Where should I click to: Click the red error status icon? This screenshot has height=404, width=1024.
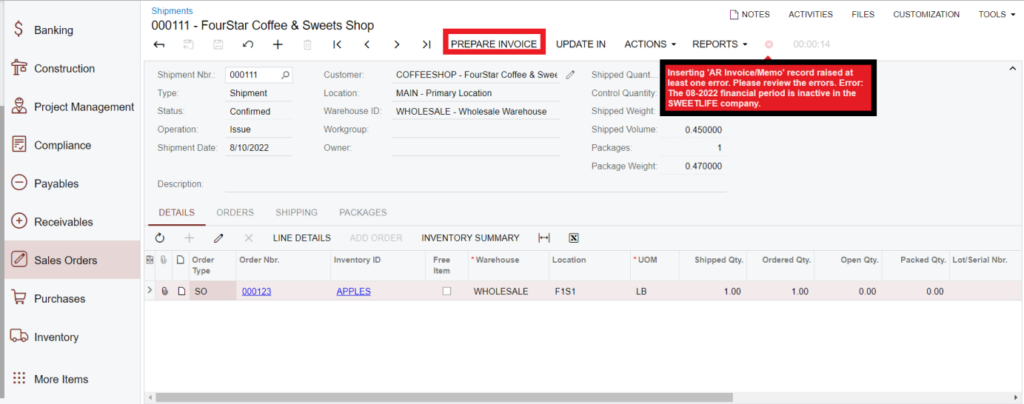click(769, 45)
